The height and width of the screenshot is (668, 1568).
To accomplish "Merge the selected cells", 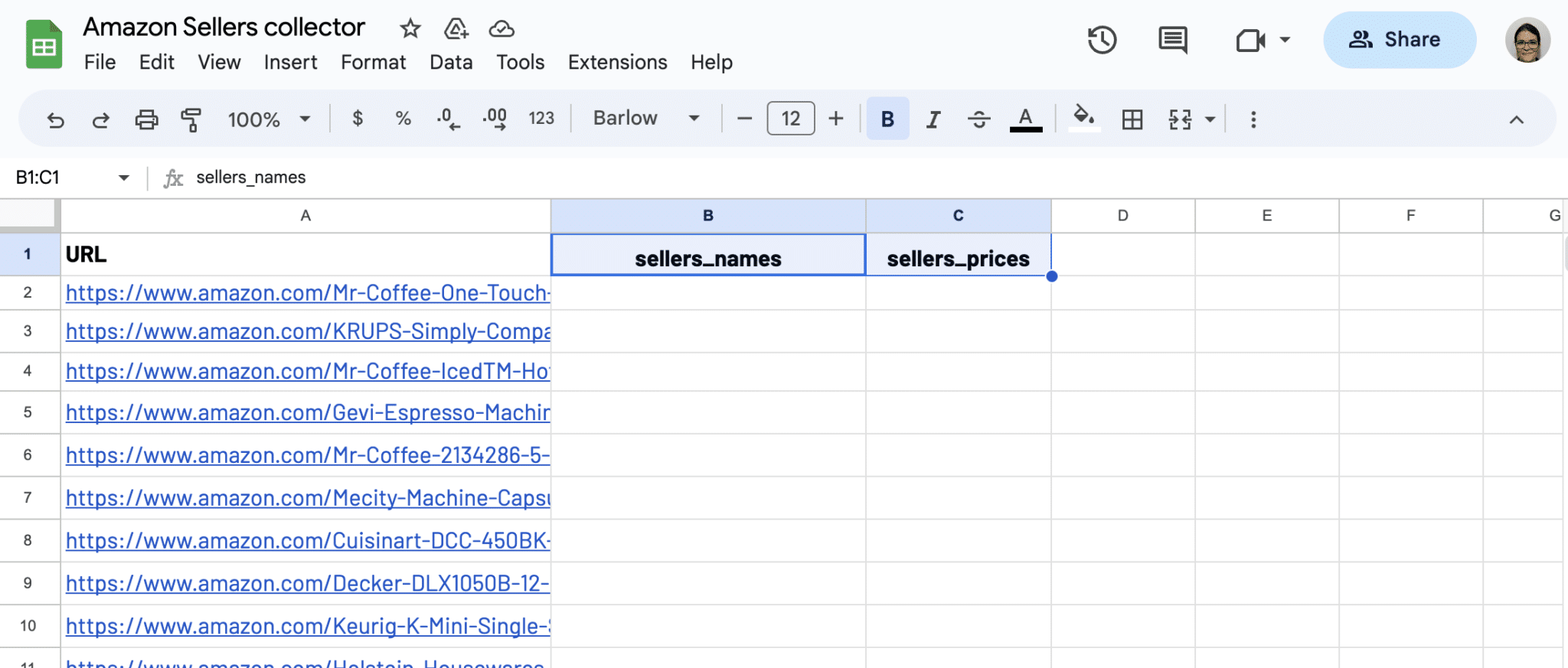I will coord(1180,119).
